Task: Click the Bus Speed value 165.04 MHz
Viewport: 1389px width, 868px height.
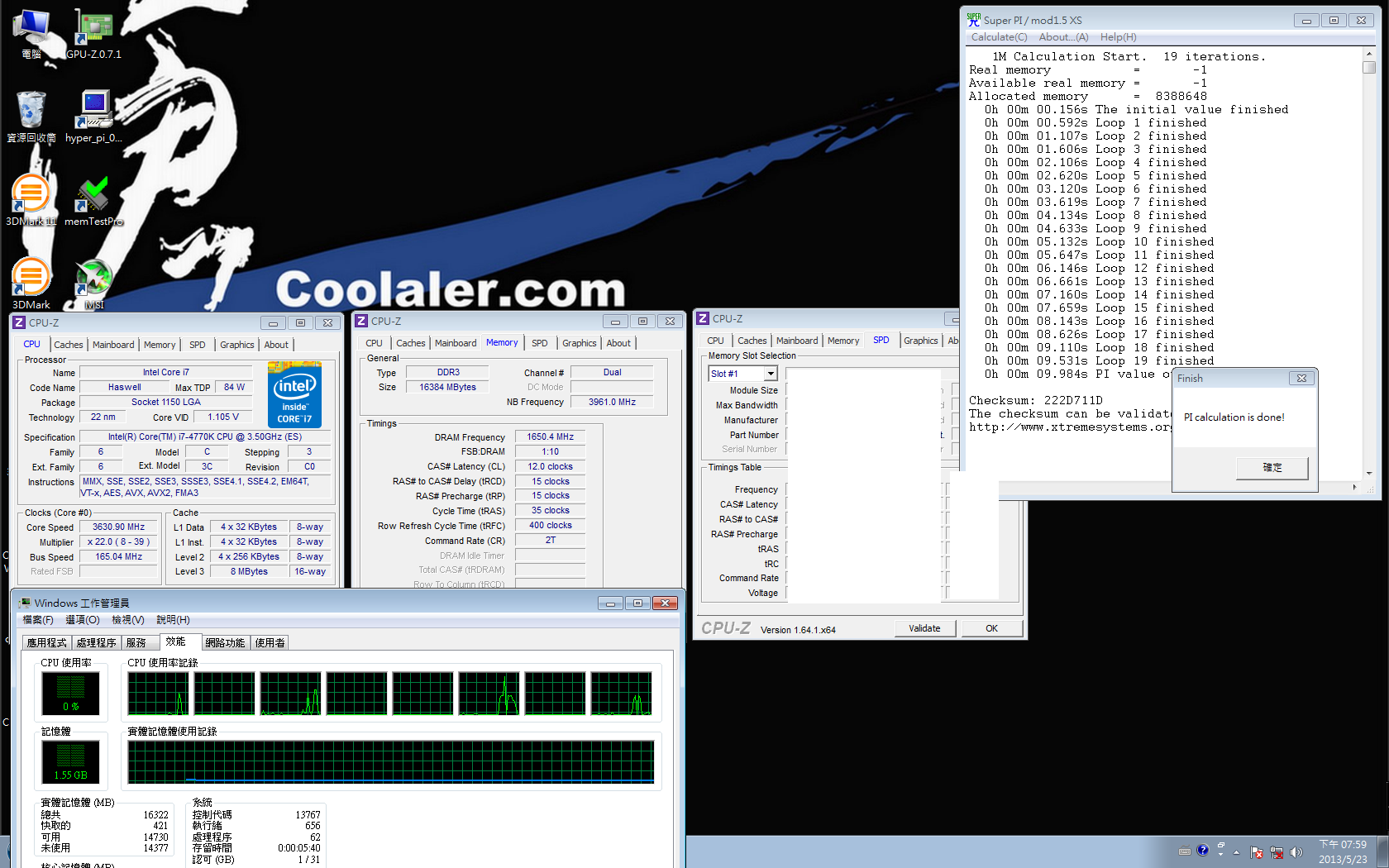Action: click(118, 556)
